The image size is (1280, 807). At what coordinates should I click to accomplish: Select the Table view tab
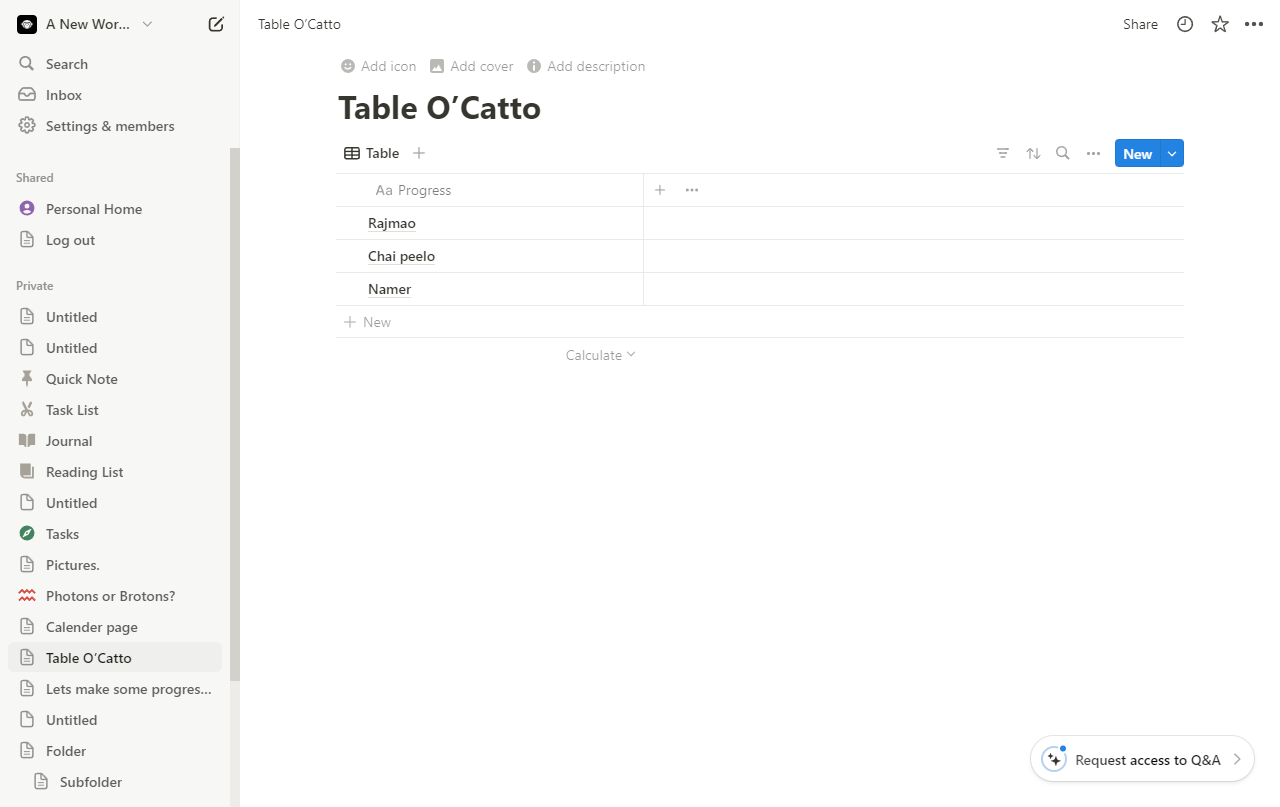coord(371,153)
